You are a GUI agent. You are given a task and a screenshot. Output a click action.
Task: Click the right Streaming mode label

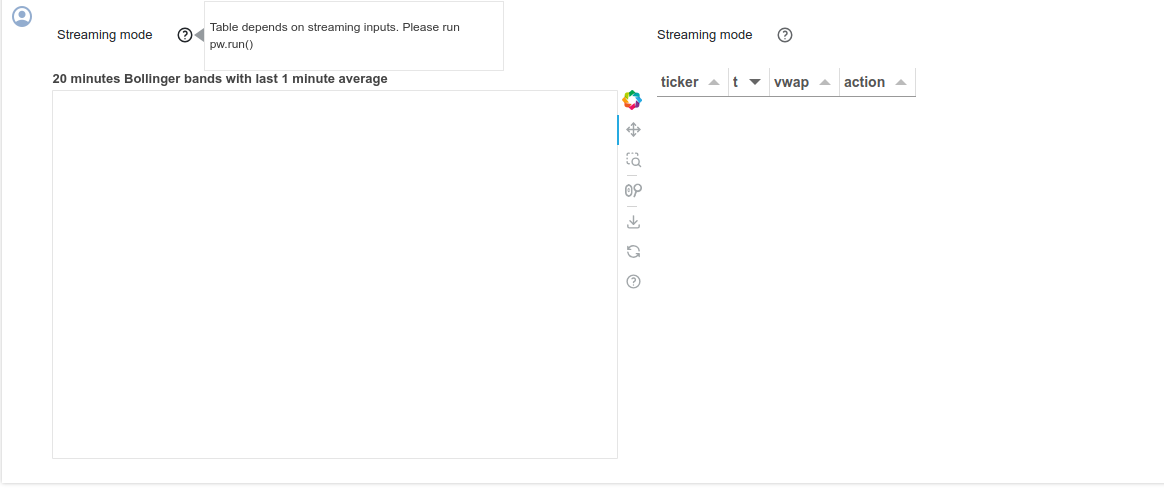(705, 35)
